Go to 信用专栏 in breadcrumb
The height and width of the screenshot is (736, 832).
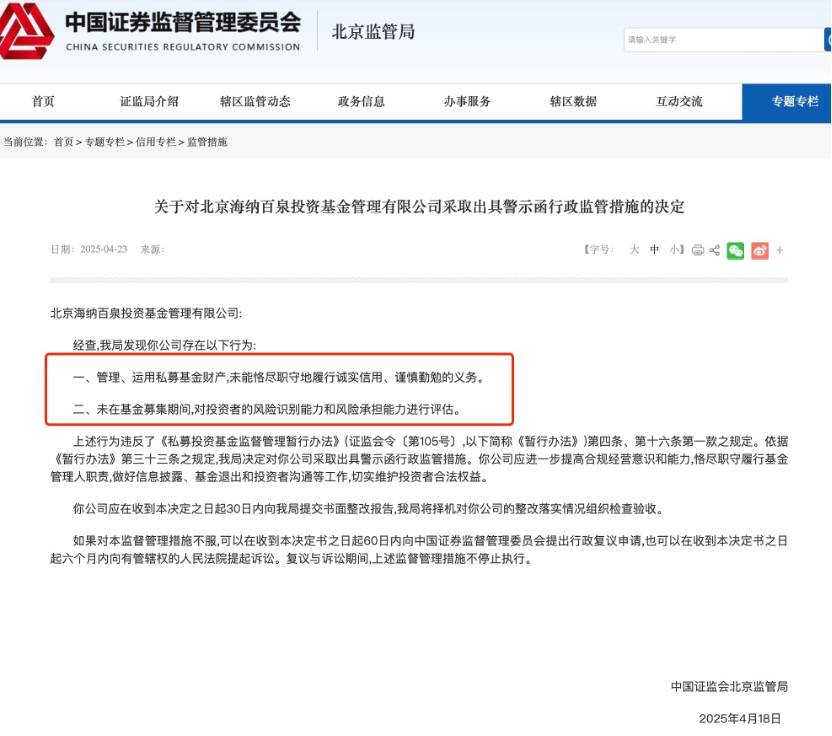(x=155, y=142)
